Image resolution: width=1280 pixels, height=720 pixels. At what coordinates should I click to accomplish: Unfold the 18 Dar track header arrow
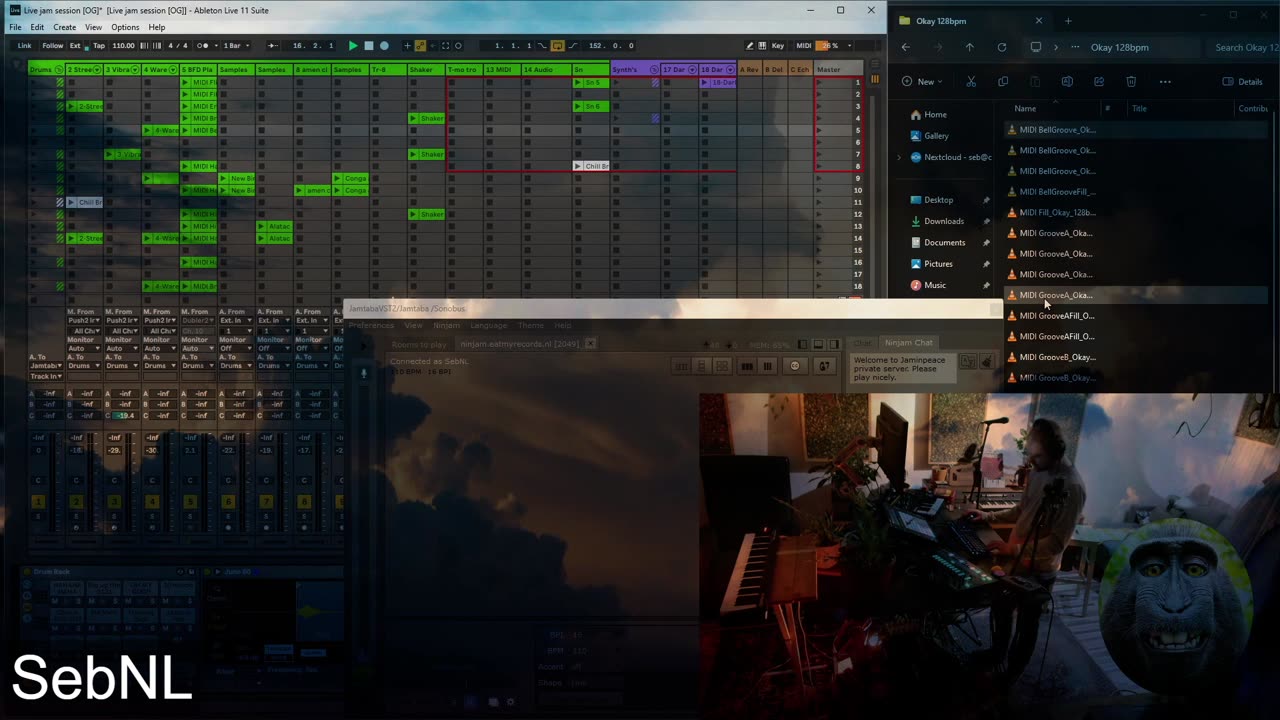730,69
